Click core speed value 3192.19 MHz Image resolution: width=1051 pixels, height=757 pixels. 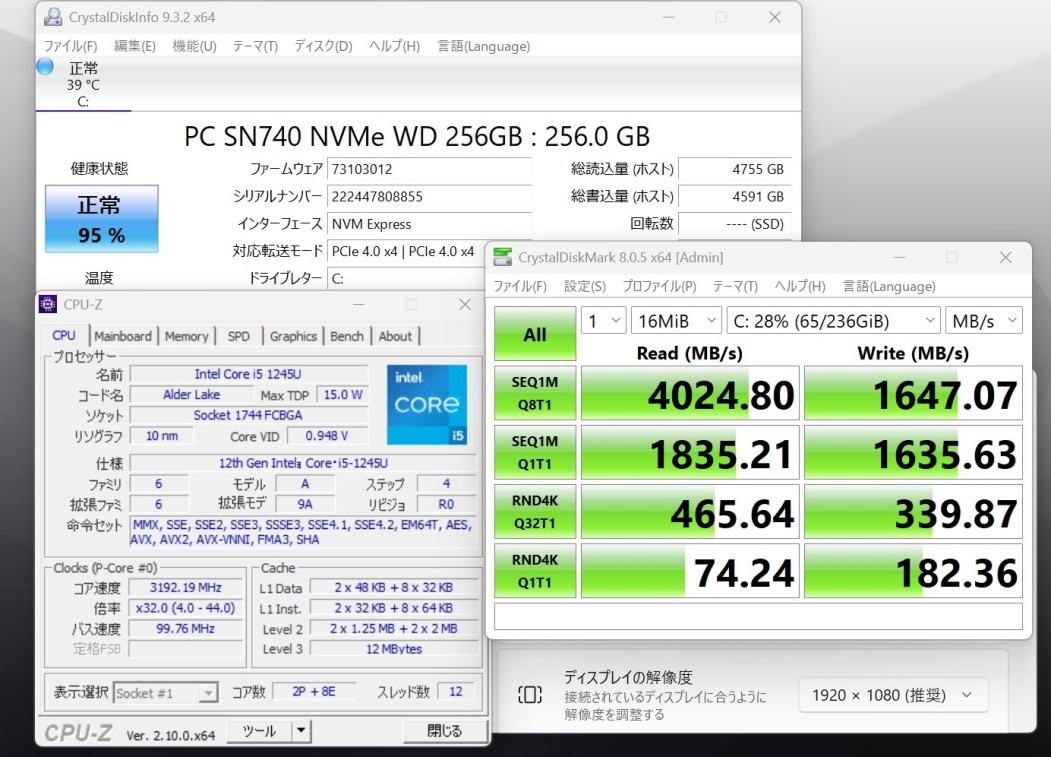pyautogui.click(x=186, y=587)
